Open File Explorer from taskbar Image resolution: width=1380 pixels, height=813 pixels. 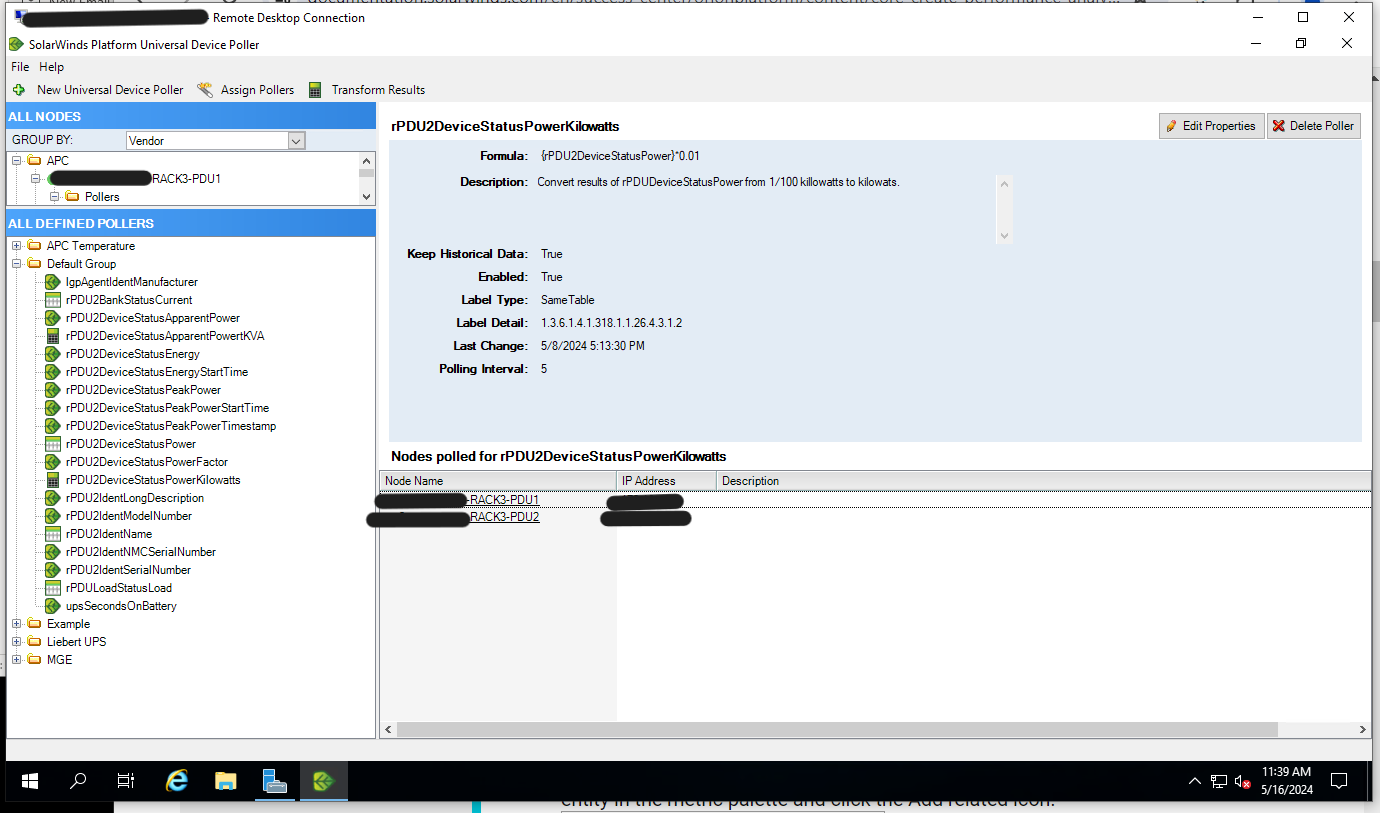click(x=226, y=781)
